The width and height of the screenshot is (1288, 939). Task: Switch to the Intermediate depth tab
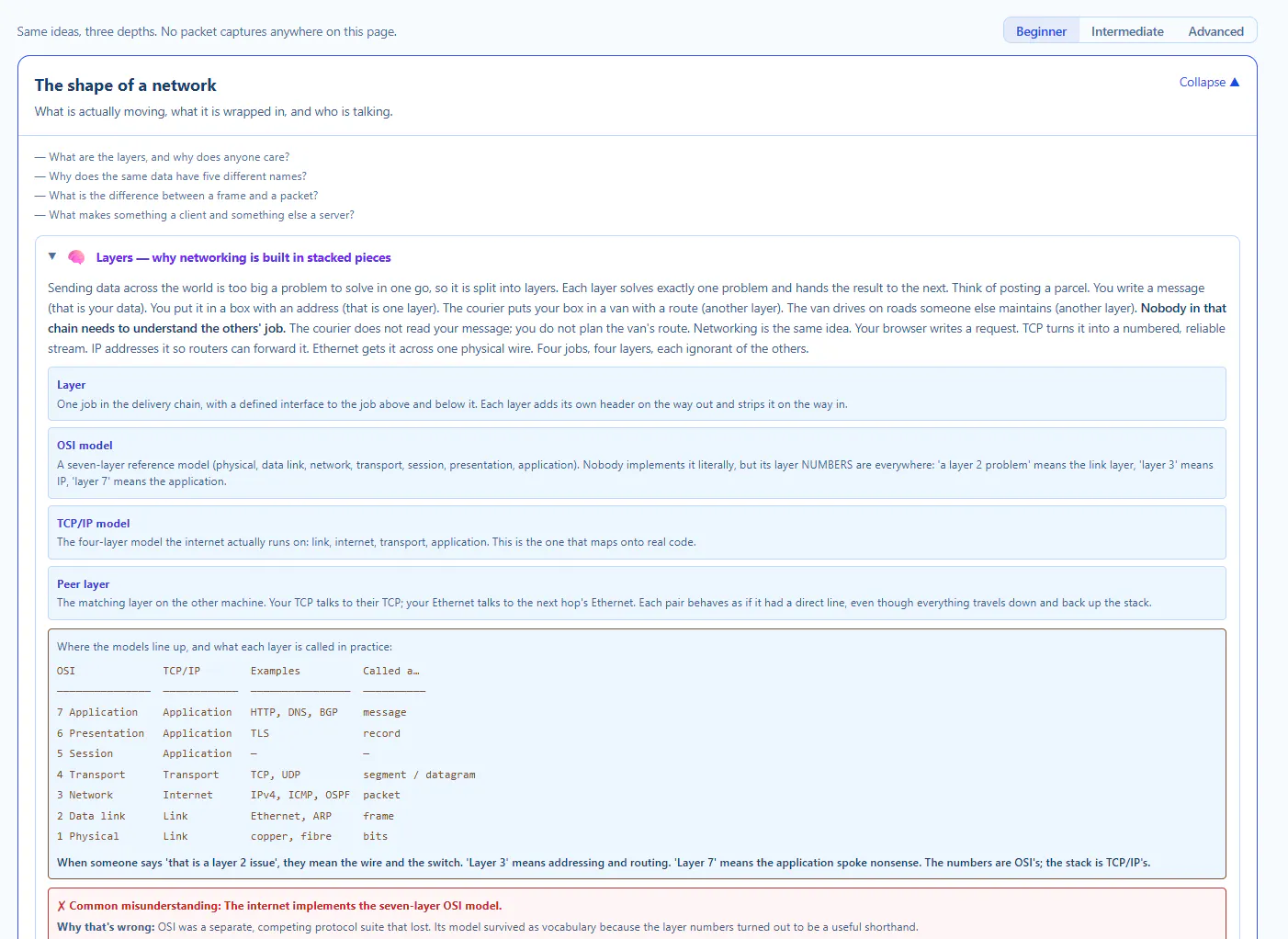pos(1127,31)
